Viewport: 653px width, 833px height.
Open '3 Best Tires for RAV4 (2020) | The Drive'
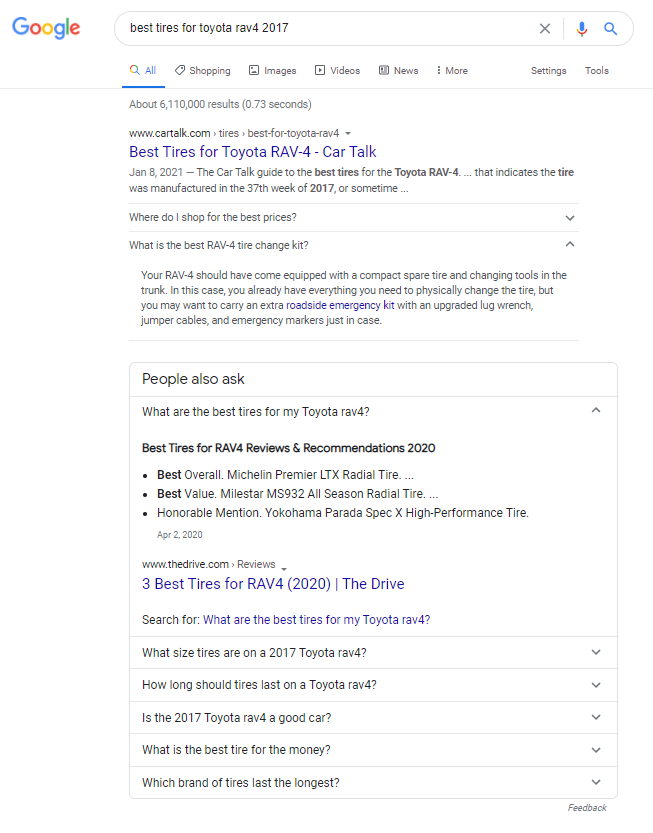(273, 584)
